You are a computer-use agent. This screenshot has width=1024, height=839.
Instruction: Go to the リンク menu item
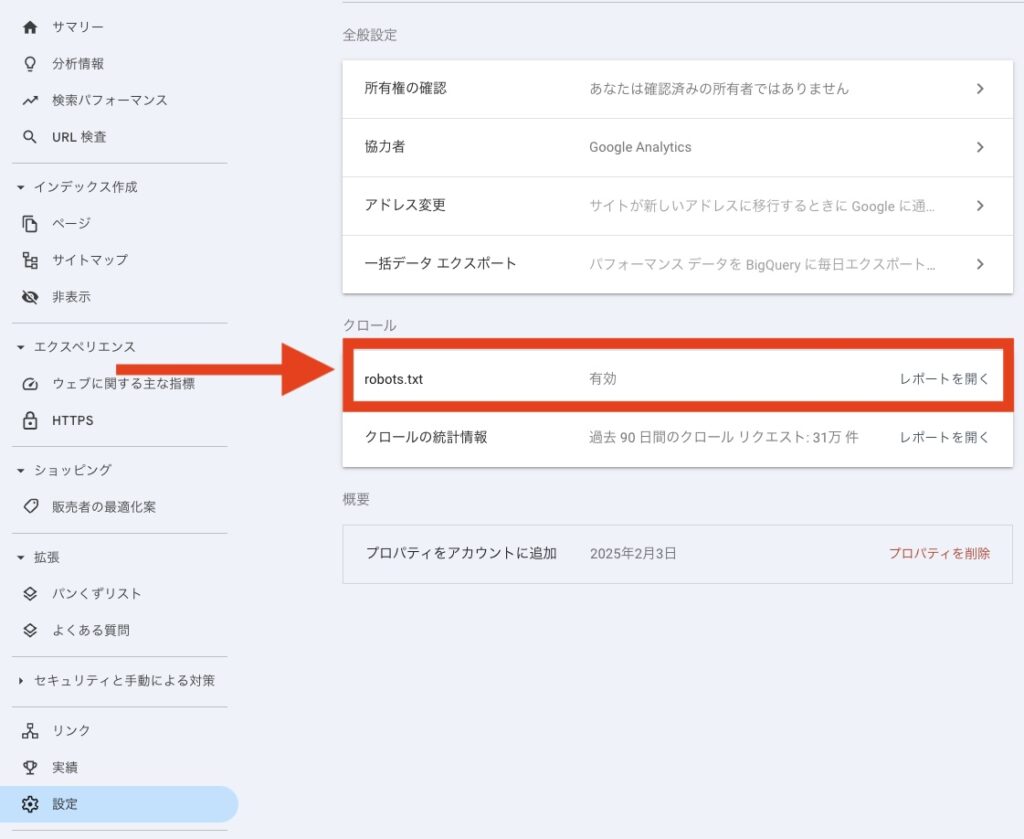pyautogui.click(x=70, y=731)
